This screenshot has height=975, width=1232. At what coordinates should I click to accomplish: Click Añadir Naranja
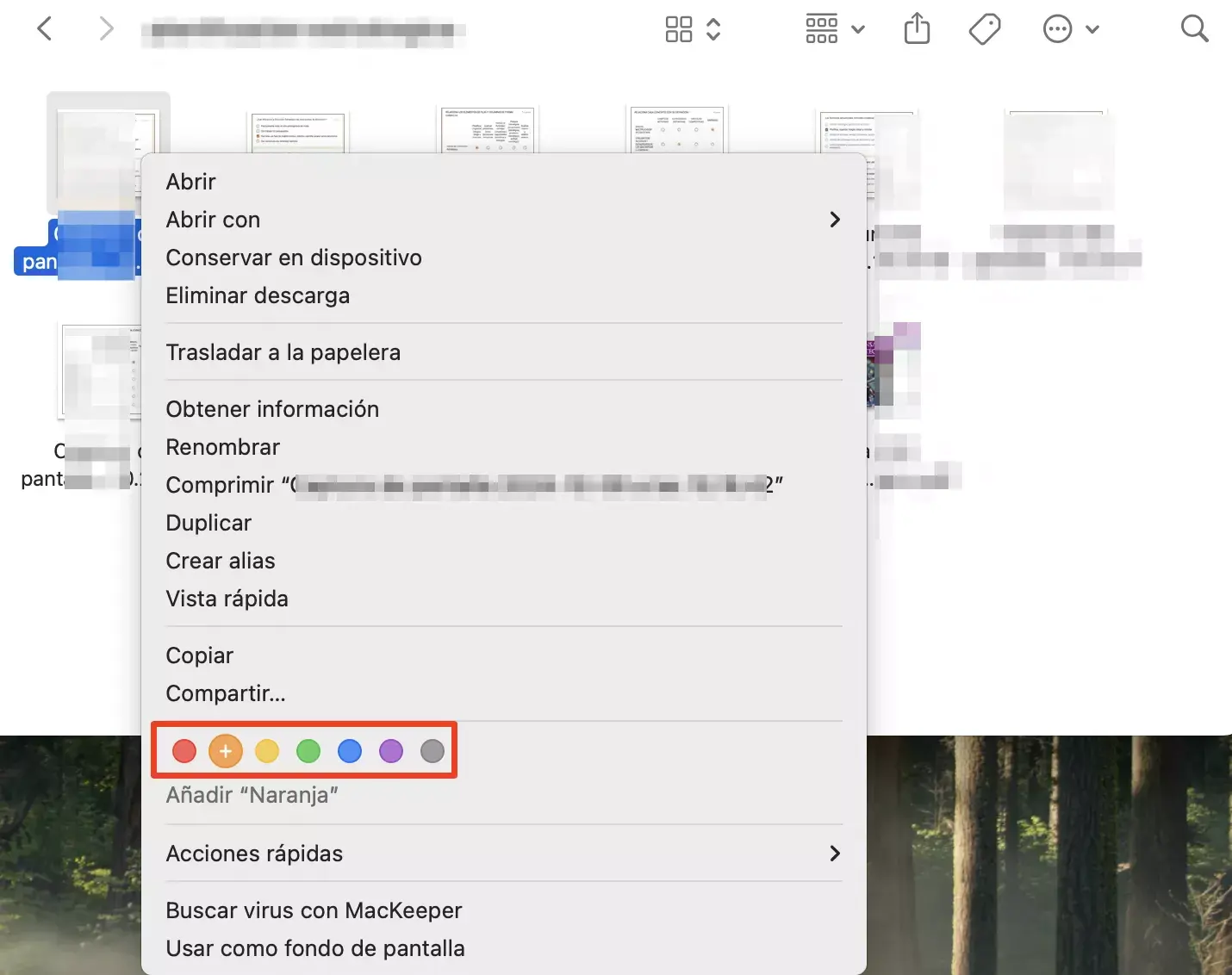252,794
